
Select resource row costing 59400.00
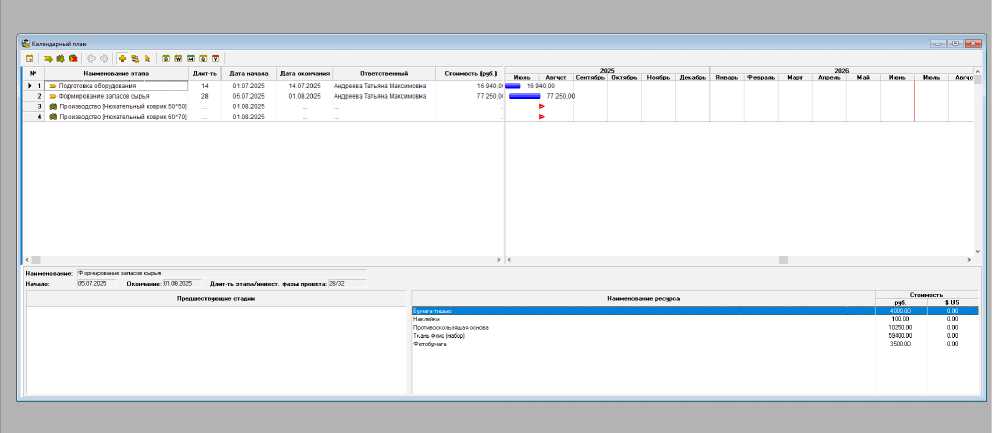(695, 336)
